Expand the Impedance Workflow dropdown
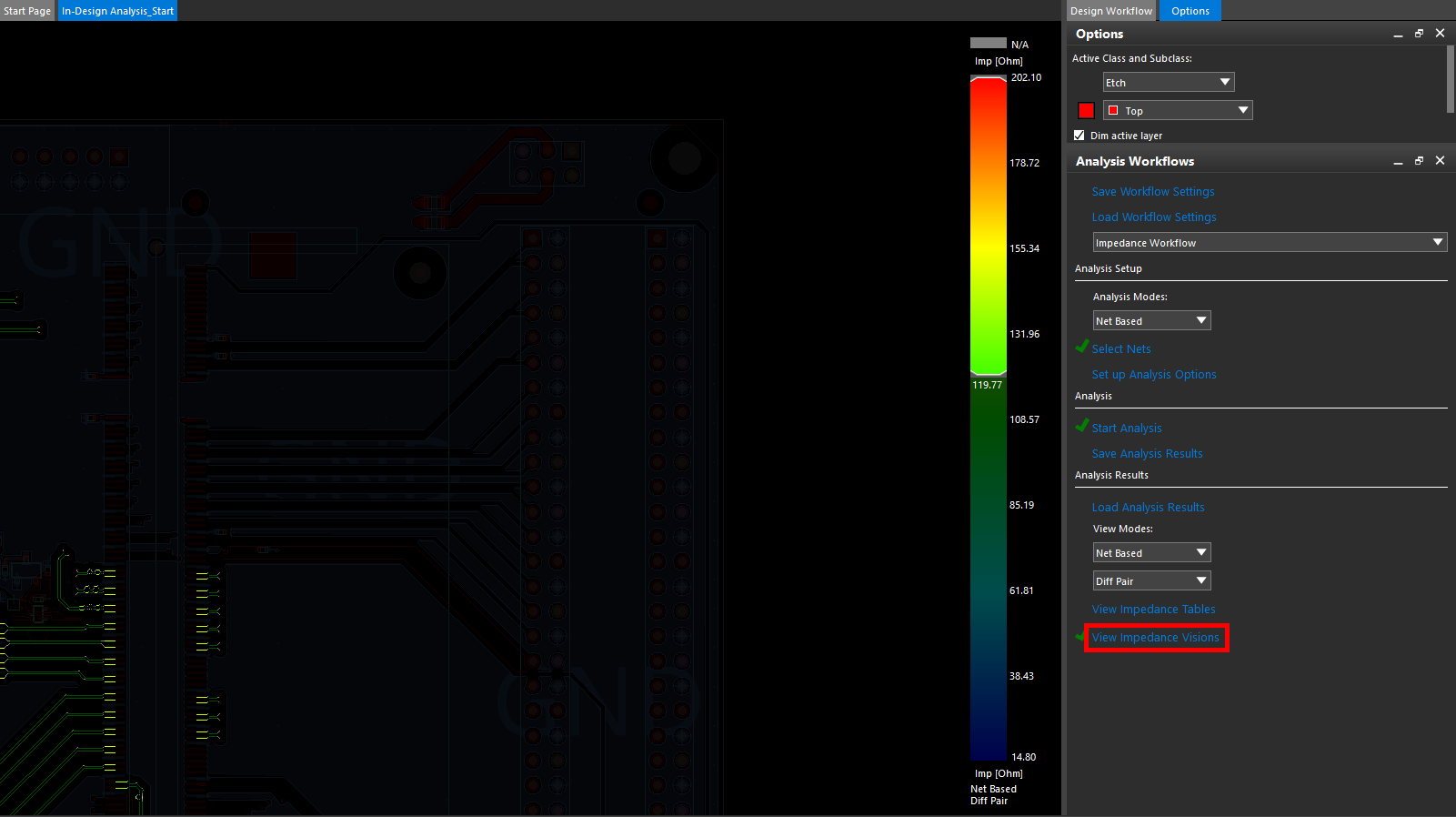 point(1270,243)
